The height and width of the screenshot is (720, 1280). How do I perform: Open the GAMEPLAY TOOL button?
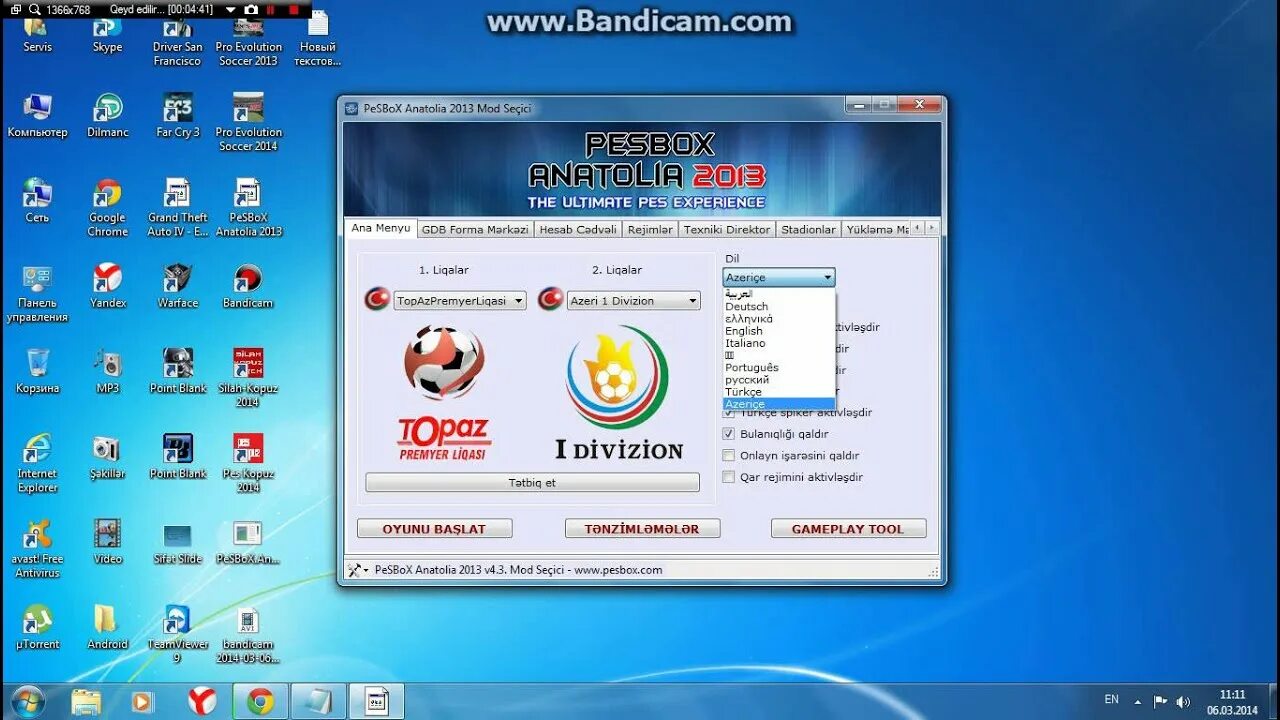[848, 529]
